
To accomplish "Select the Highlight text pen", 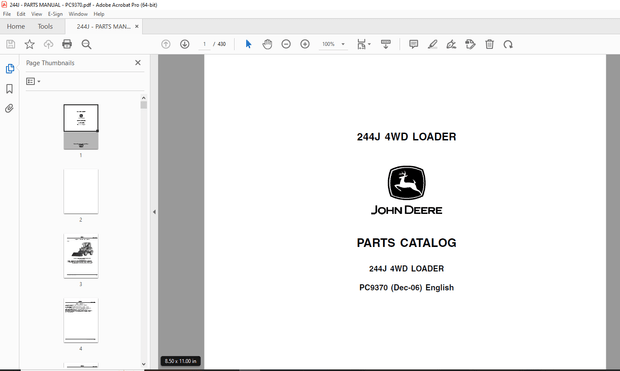I will pyautogui.click(x=433, y=44).
